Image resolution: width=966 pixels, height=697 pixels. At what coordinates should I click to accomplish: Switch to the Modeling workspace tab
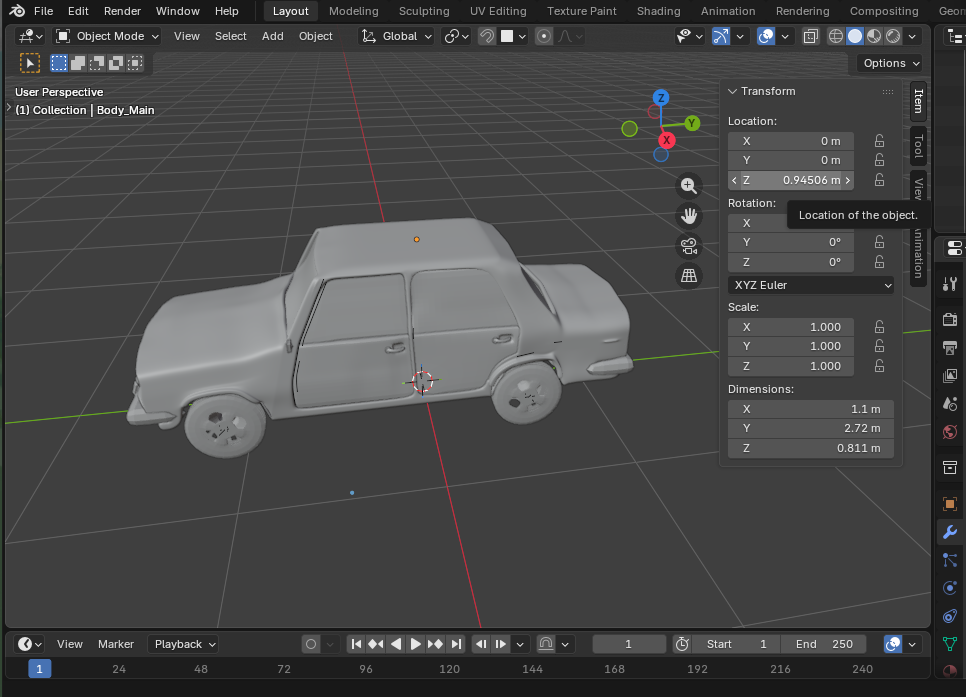tap(353, 11)
